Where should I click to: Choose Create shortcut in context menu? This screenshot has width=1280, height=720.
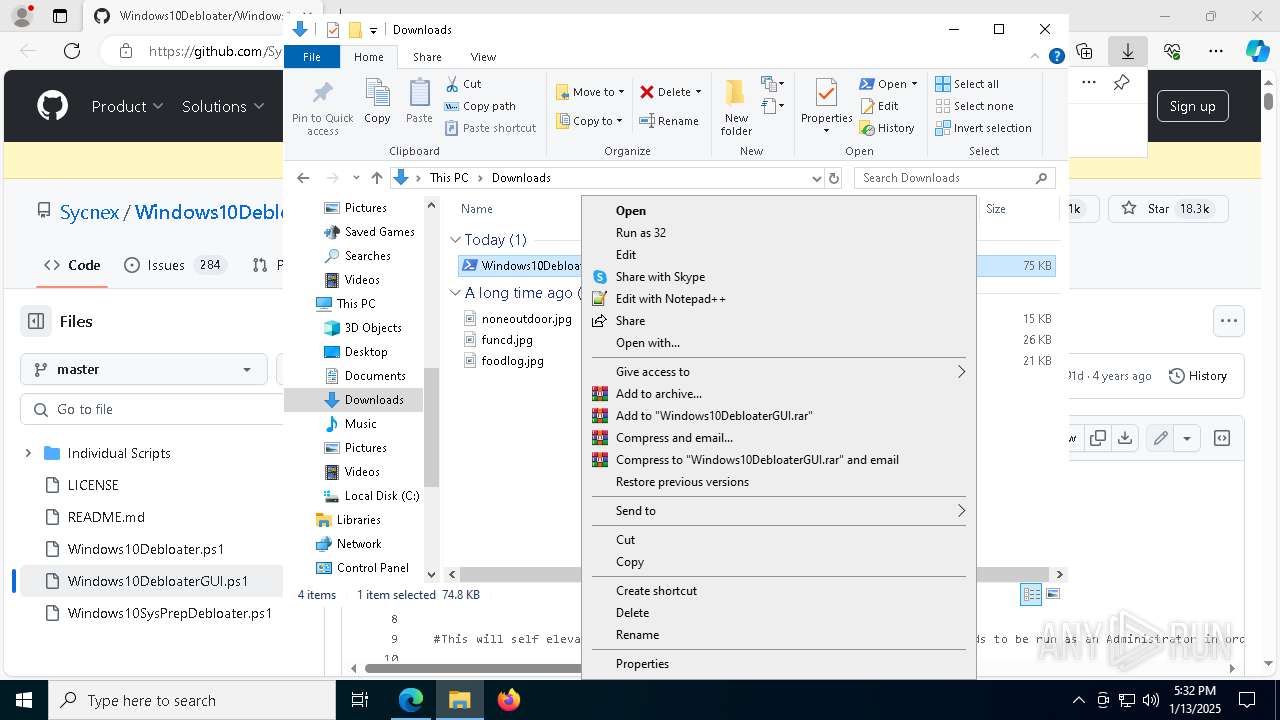pos(777,591)
